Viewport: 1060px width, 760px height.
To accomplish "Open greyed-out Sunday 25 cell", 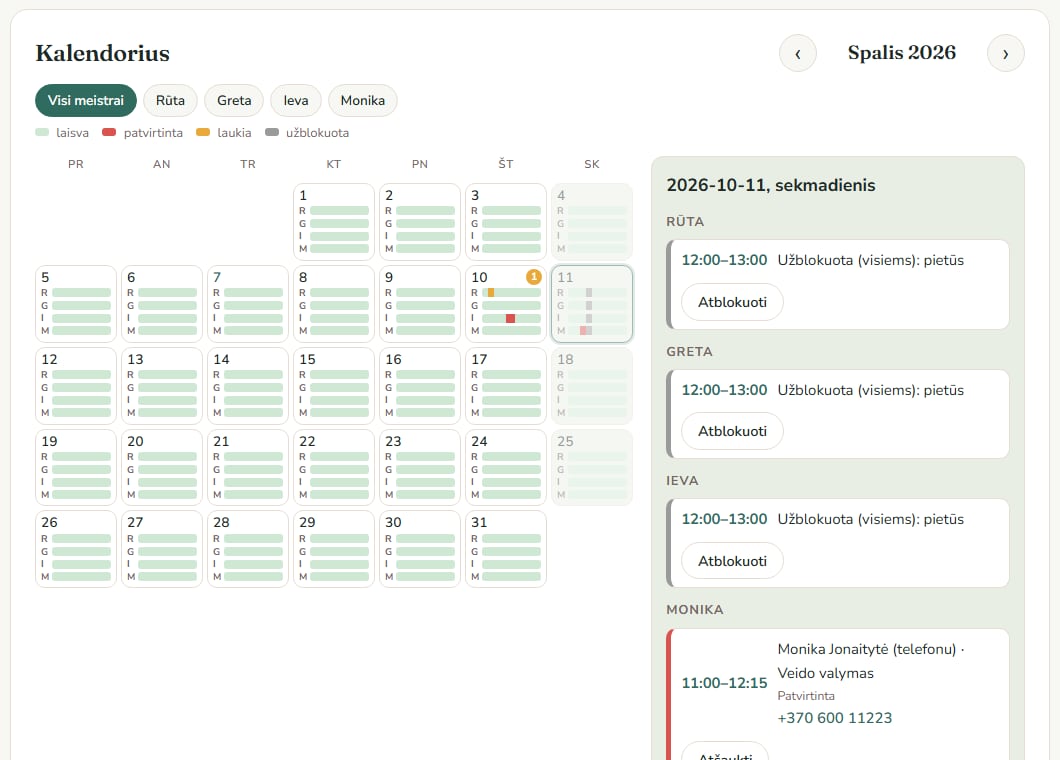I will [x=592, y=467].
